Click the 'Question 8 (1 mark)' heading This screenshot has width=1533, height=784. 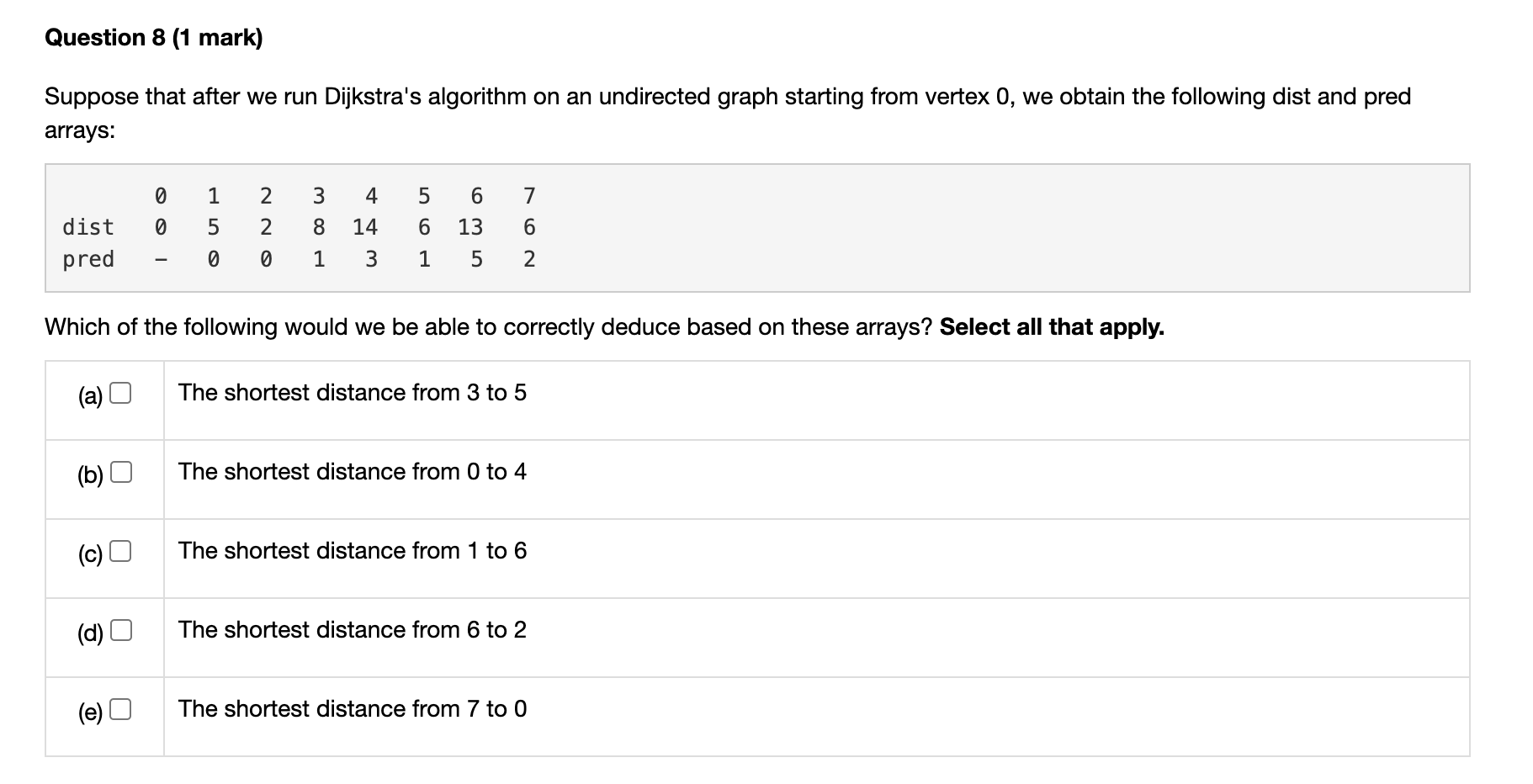click(x=155, y=36)
